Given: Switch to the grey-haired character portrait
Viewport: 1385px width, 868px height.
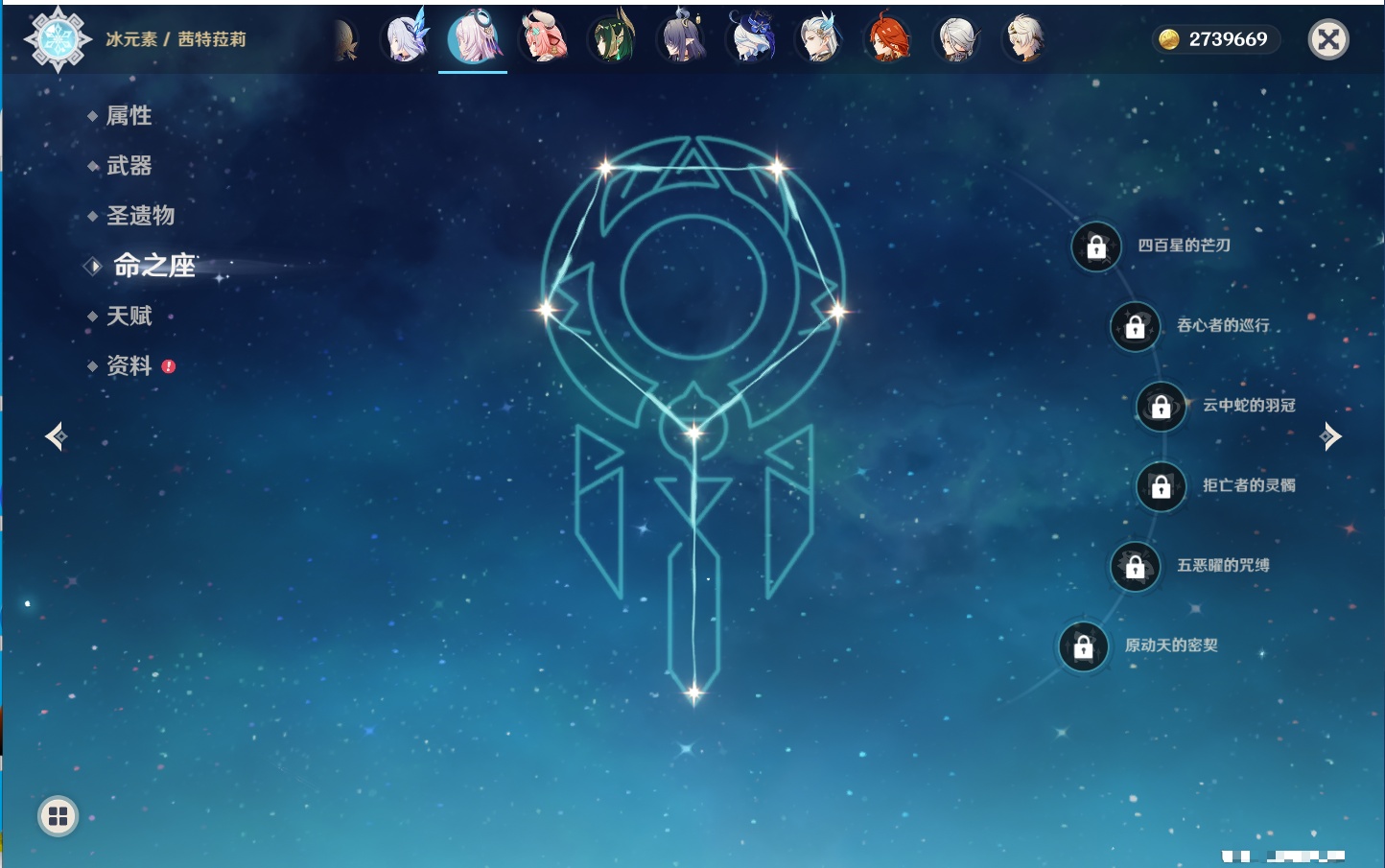Looking at the screenshot, I should pos(956,38).
